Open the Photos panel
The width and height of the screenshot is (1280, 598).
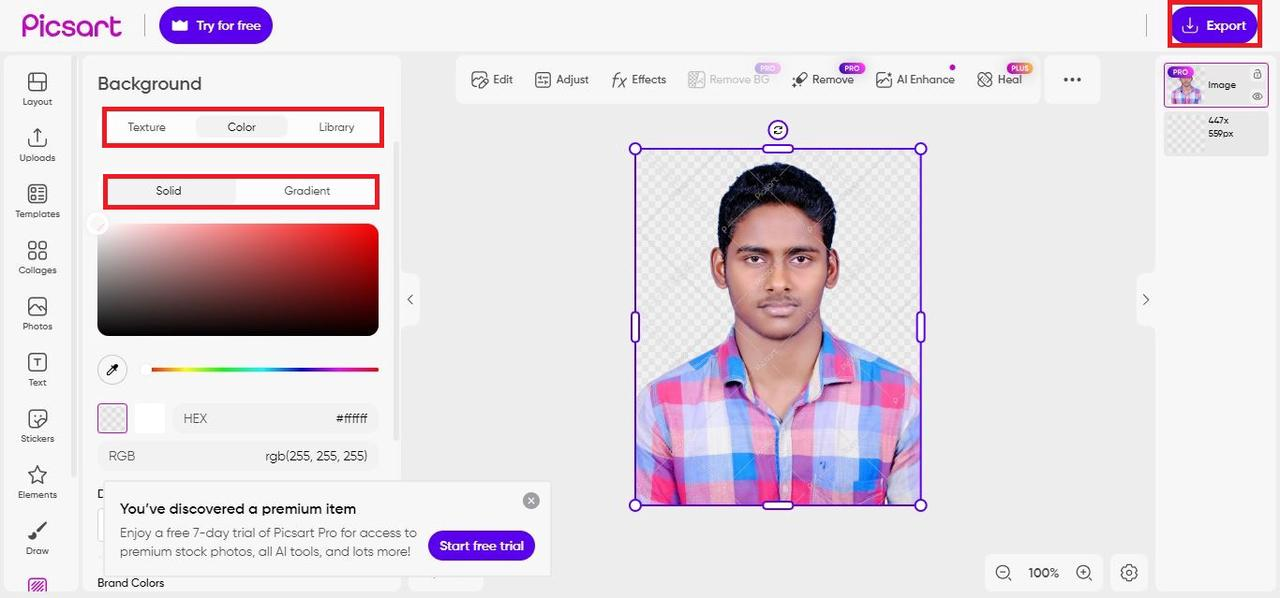click(x=37, y=312)
